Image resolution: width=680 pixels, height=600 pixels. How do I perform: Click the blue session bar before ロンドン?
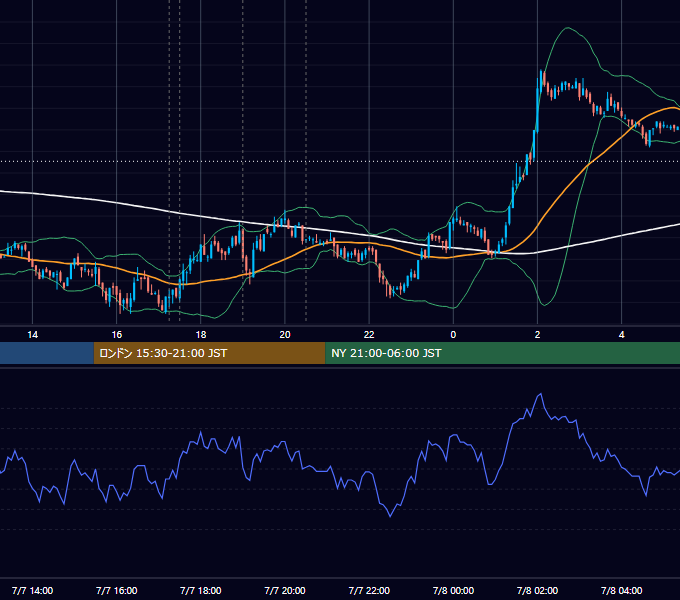pos(47,353)
